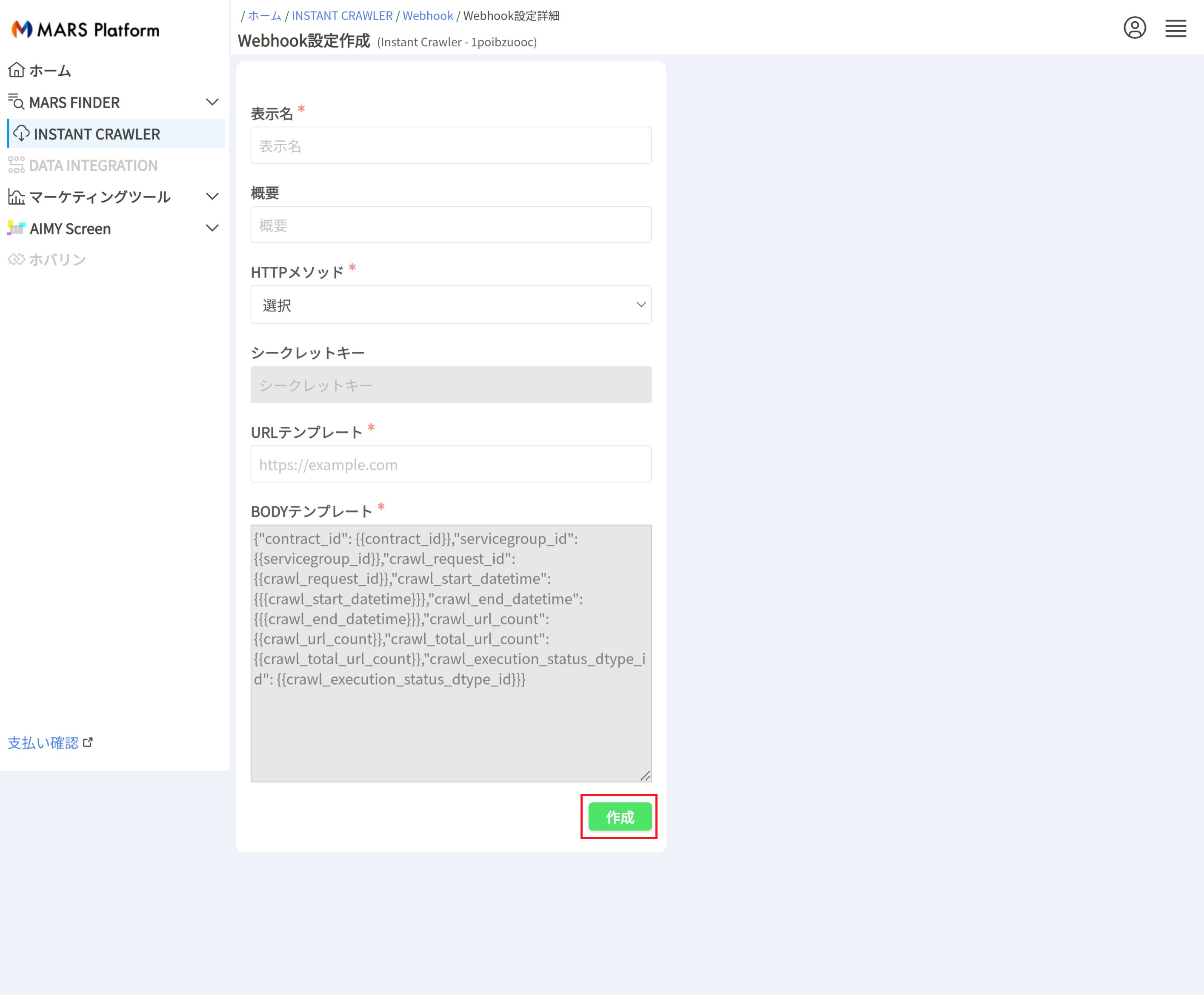The height and width of the screenshot is (995, 1204).
Task: Click the external link icon beside 支払い確認
Action: 88,742
